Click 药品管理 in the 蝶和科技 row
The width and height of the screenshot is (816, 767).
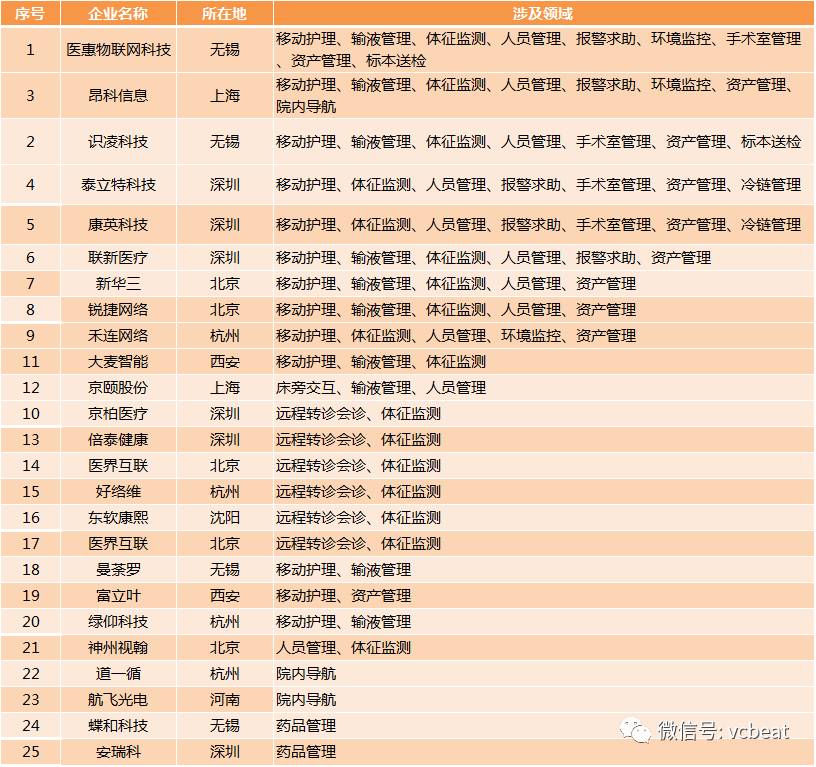[x=306, y=725]
